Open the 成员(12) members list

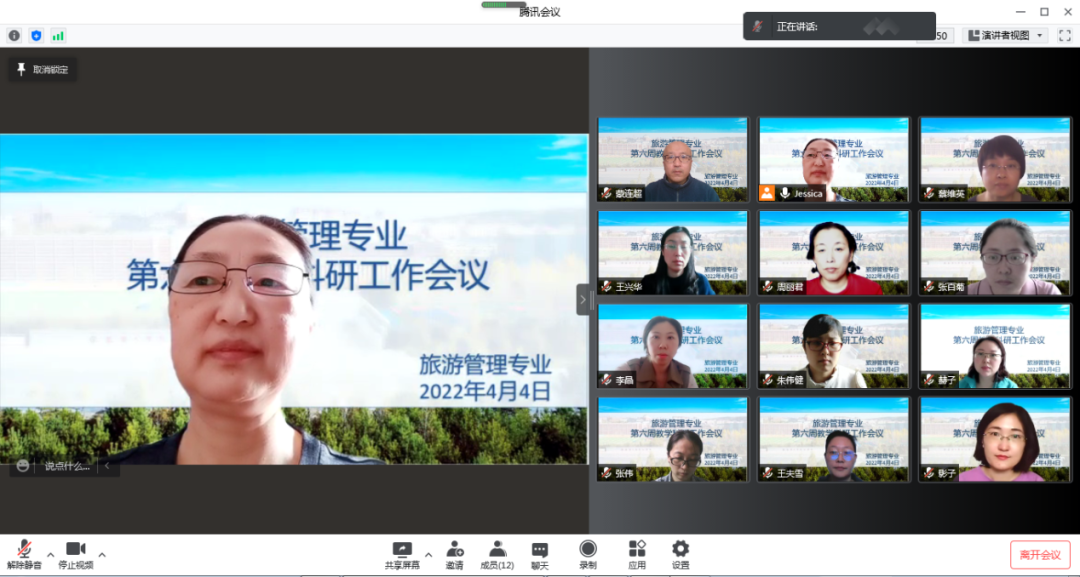tap(497, 554)
